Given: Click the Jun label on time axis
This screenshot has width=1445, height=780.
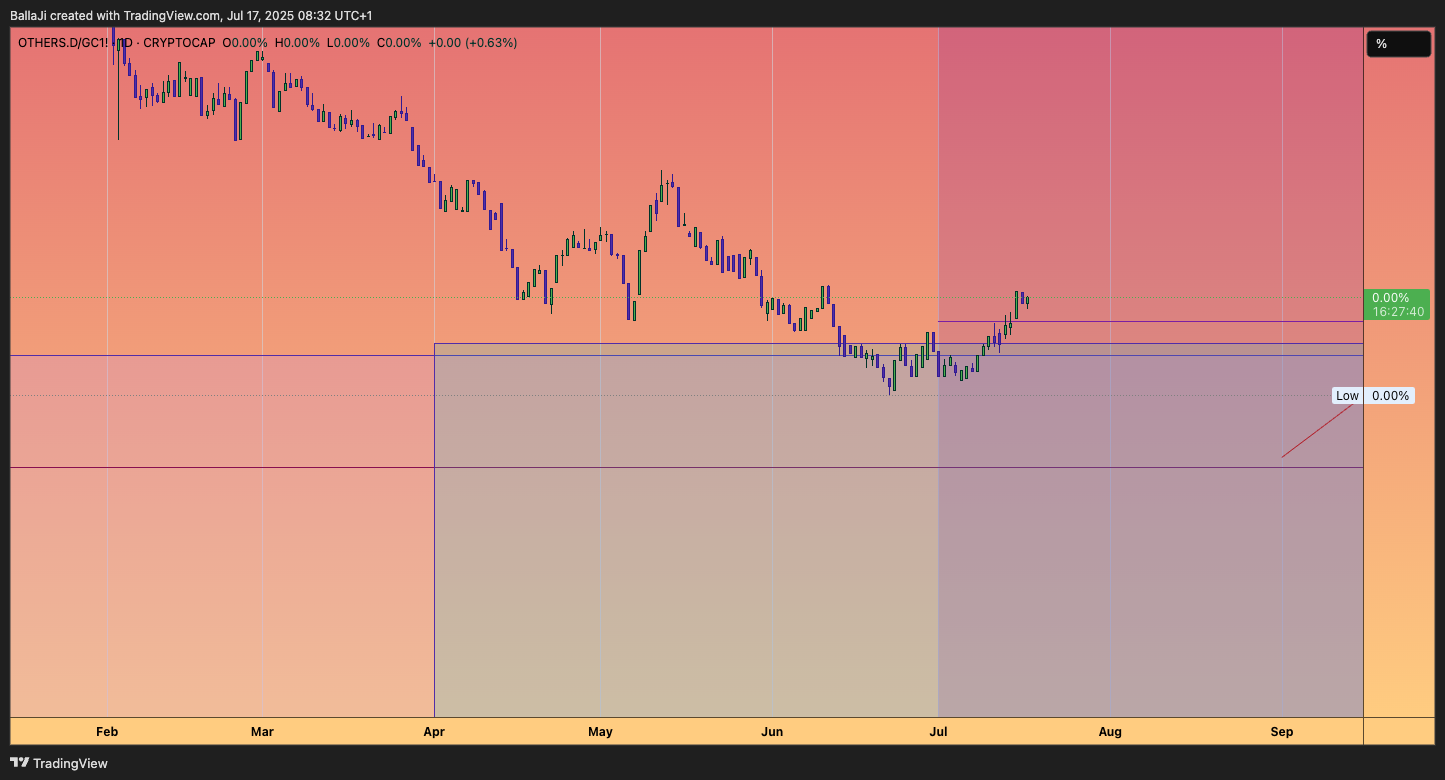Looking at the screenshot, I should coord(772,732).
